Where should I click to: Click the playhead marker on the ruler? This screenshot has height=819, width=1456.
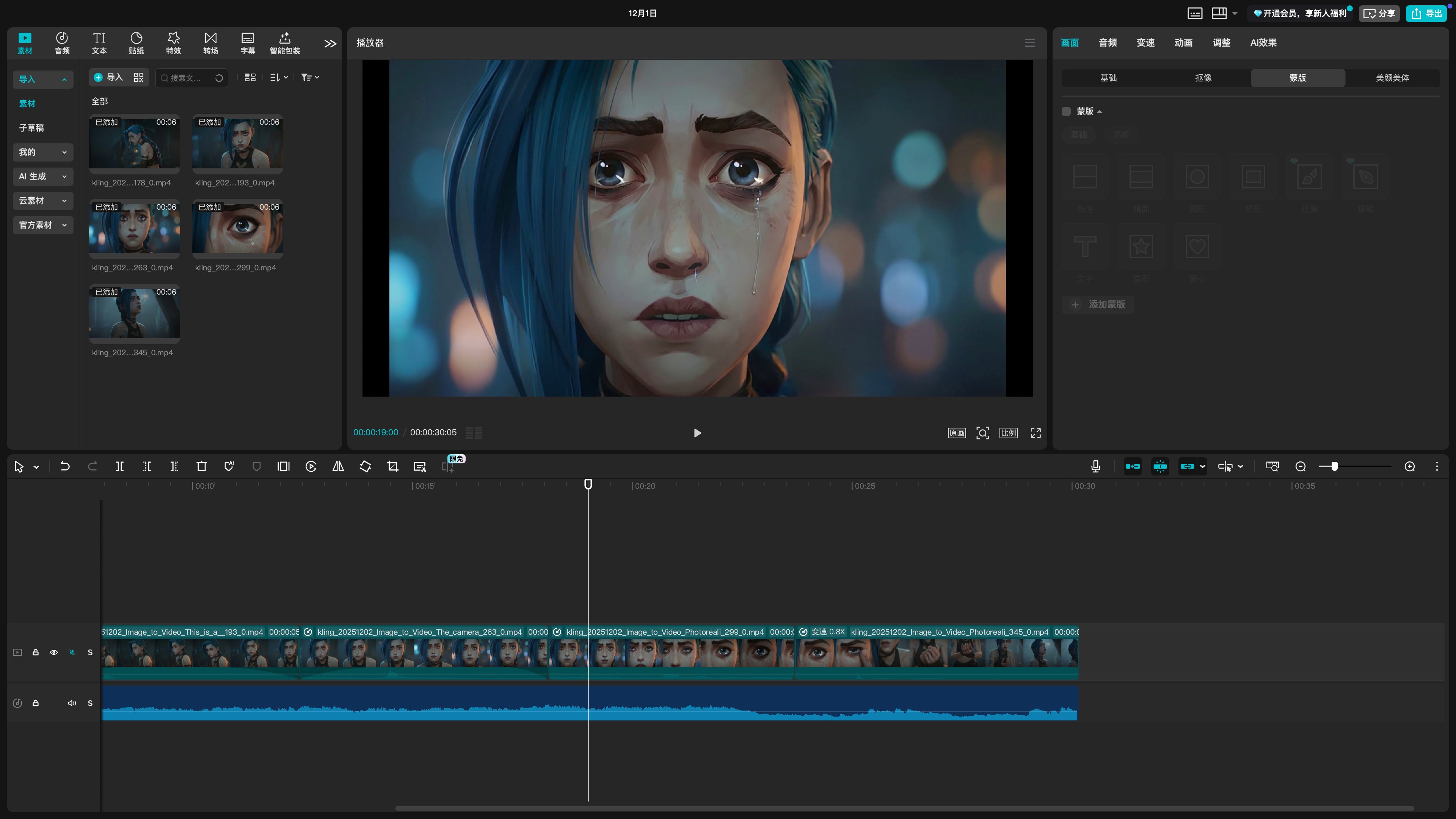[x=588, y=485]
